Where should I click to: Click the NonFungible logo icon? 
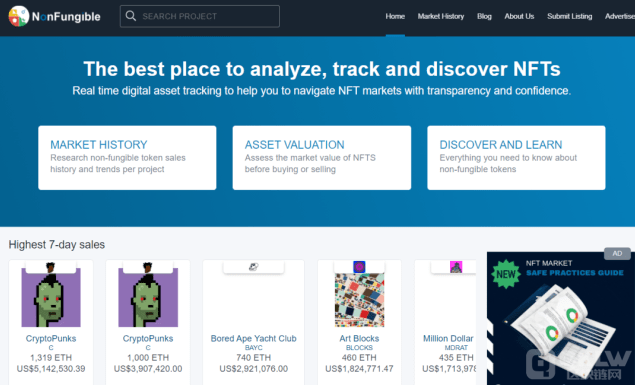click(19, 16)
